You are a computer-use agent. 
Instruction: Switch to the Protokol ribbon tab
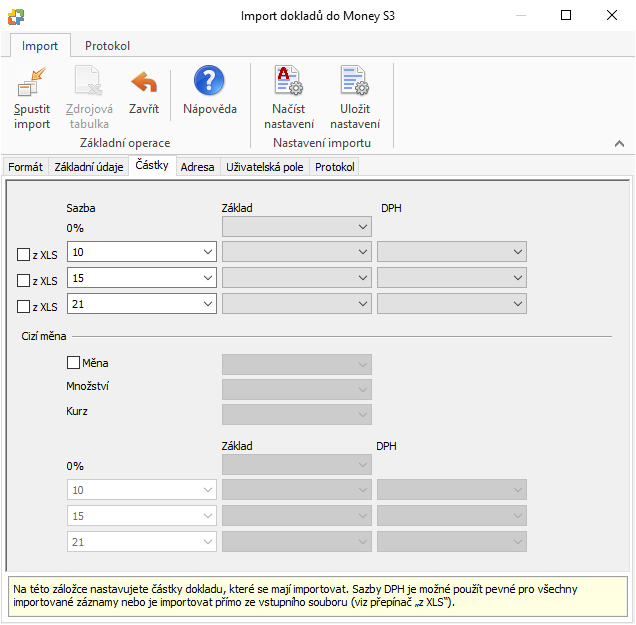coord(107,45)
